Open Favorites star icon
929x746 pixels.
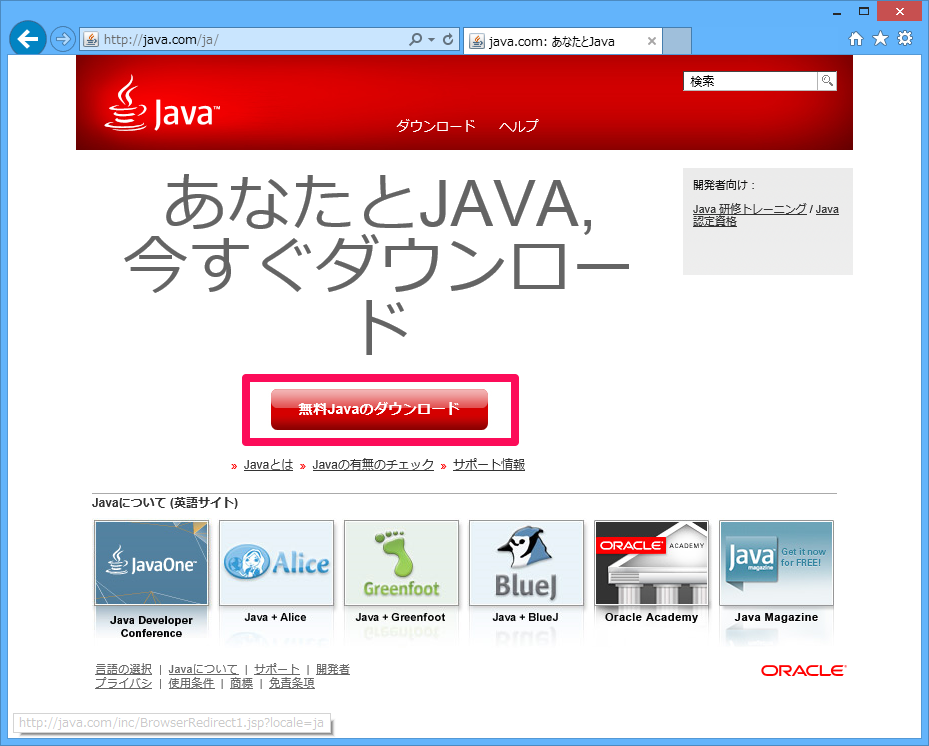click(880, 39)
